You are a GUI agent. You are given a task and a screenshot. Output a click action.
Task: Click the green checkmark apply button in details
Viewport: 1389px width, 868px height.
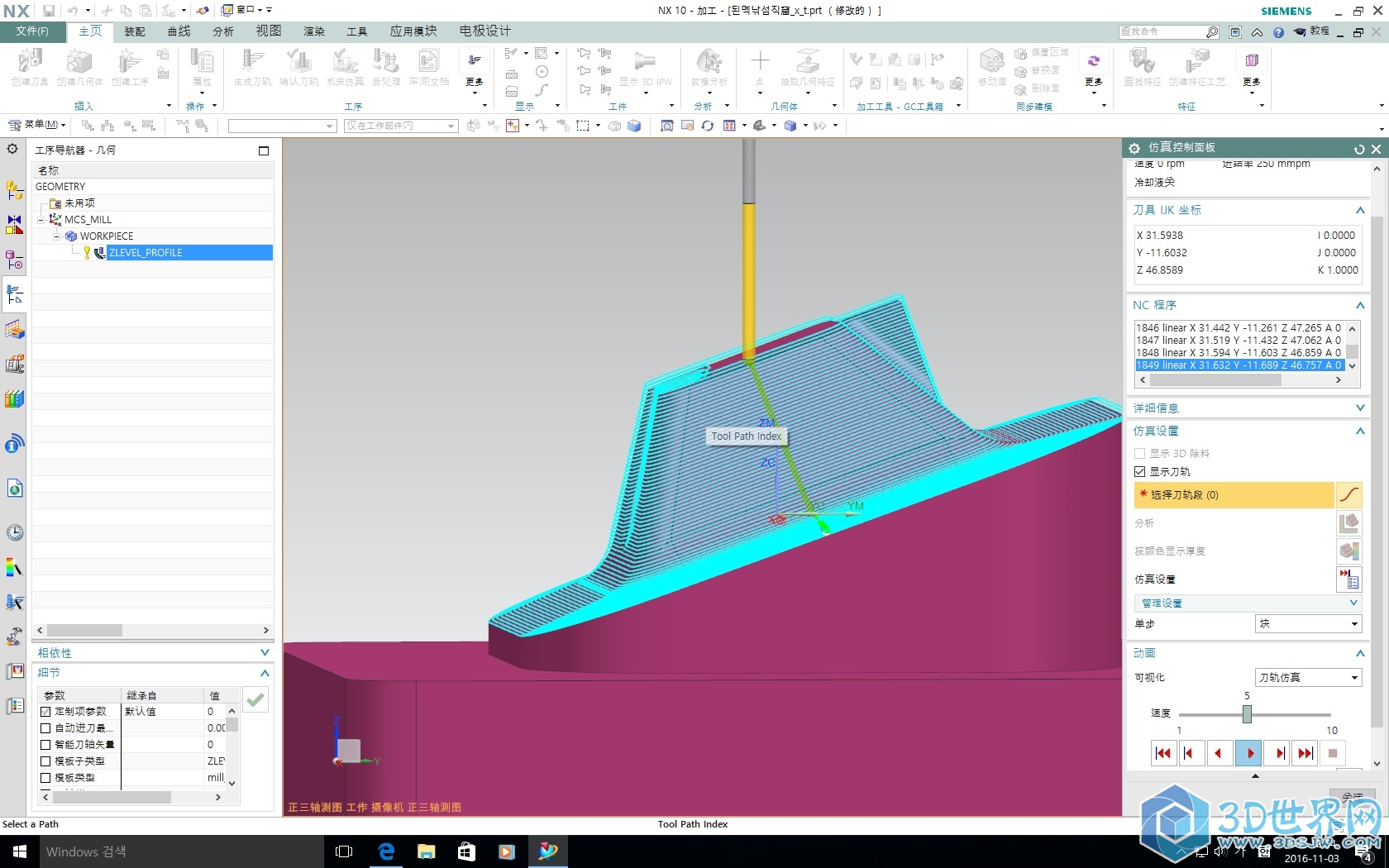click(x=255, y=699)
